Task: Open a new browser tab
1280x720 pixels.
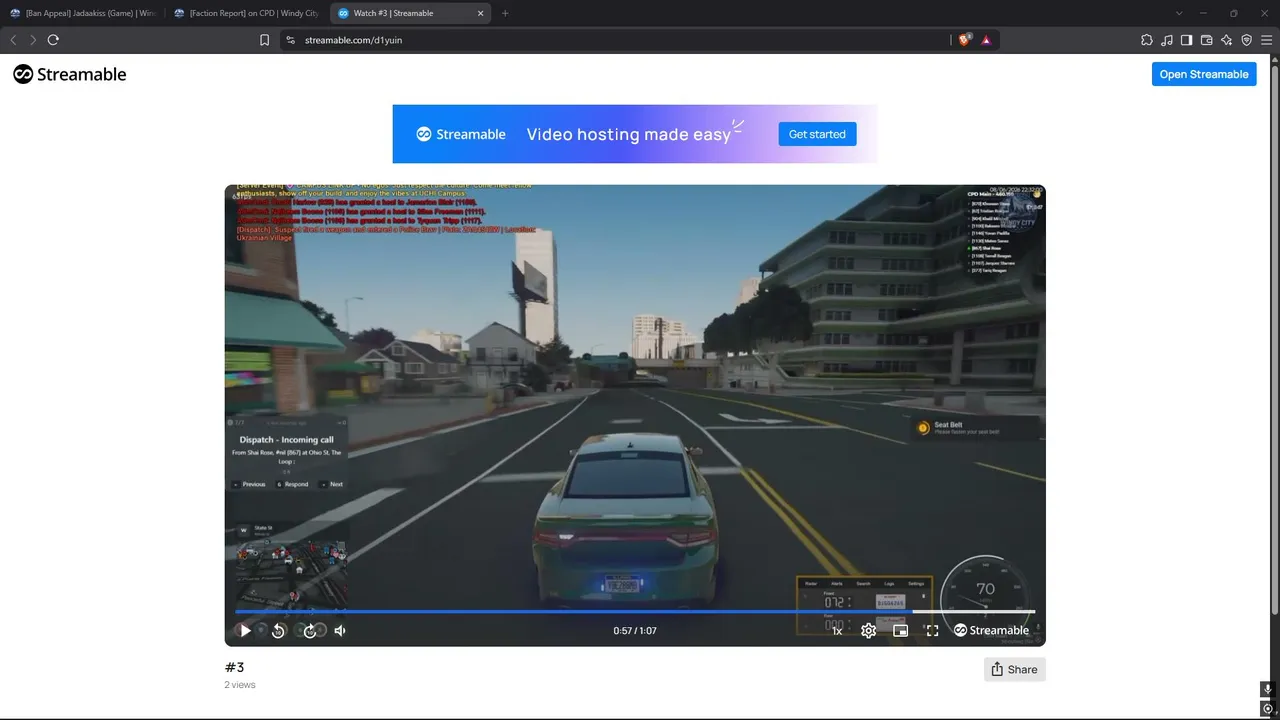Action: click(505, 13)
